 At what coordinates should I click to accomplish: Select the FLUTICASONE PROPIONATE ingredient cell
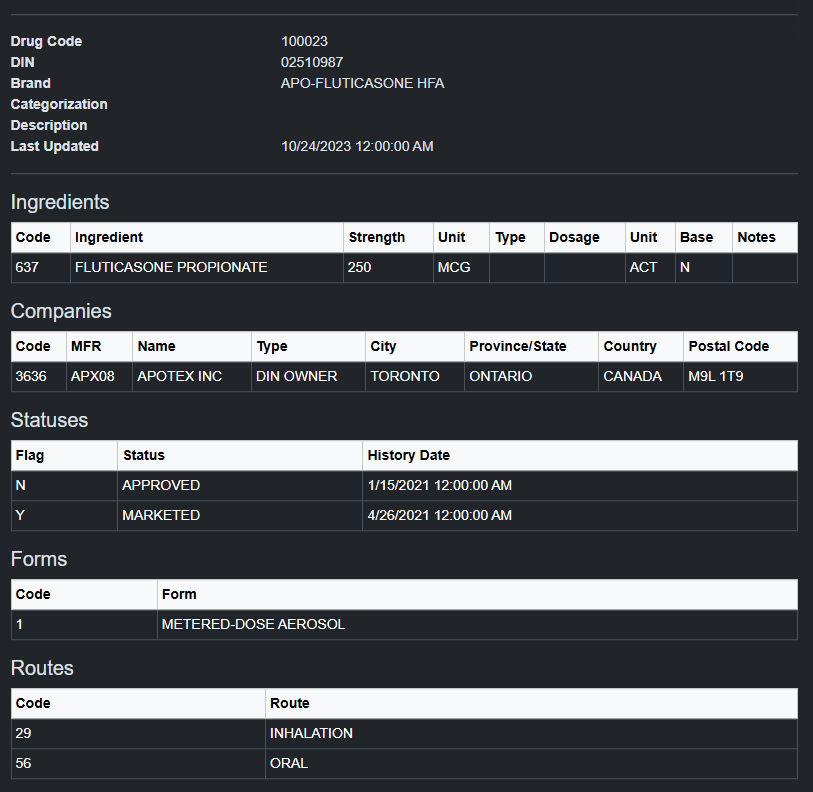pos(171,267)
